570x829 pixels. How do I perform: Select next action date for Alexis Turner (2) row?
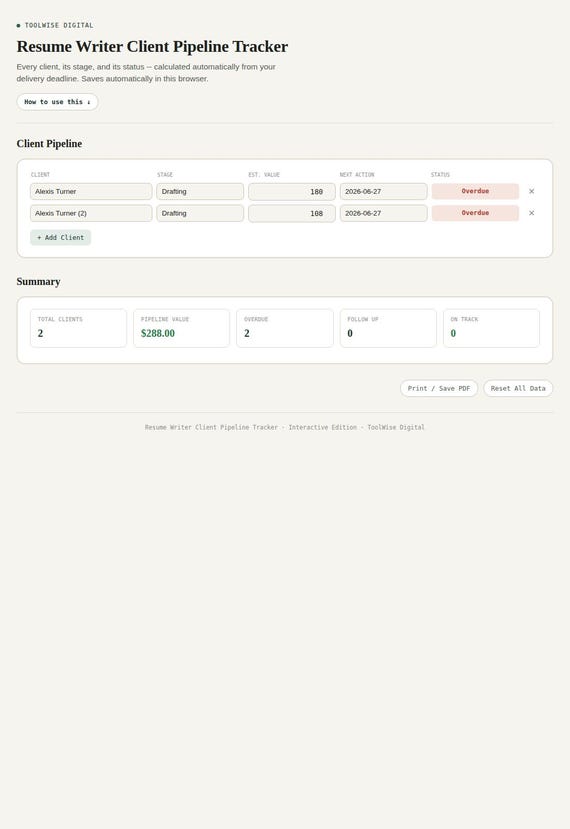point(383,213)
